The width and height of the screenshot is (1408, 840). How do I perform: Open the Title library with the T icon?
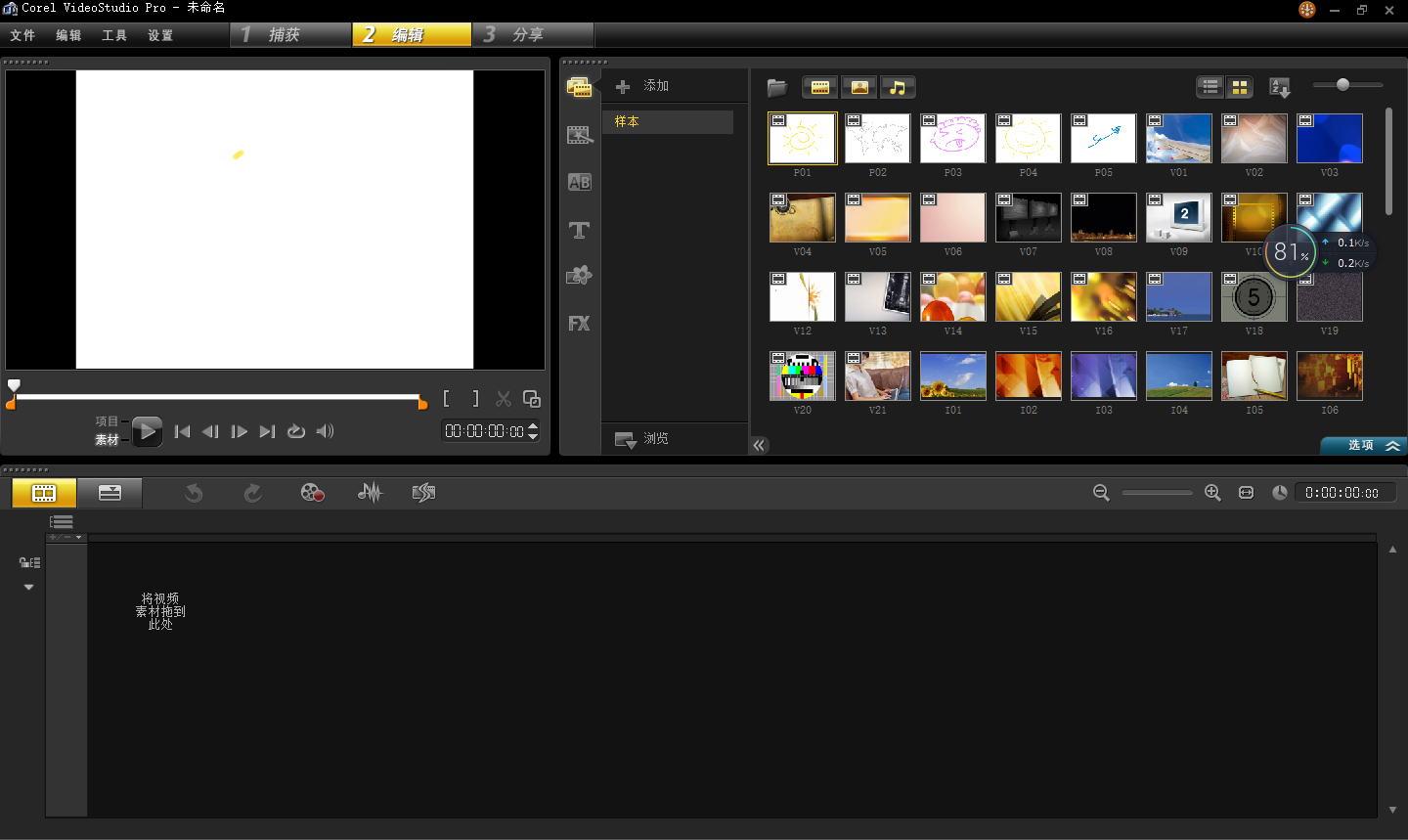click(x=579, y=230)
